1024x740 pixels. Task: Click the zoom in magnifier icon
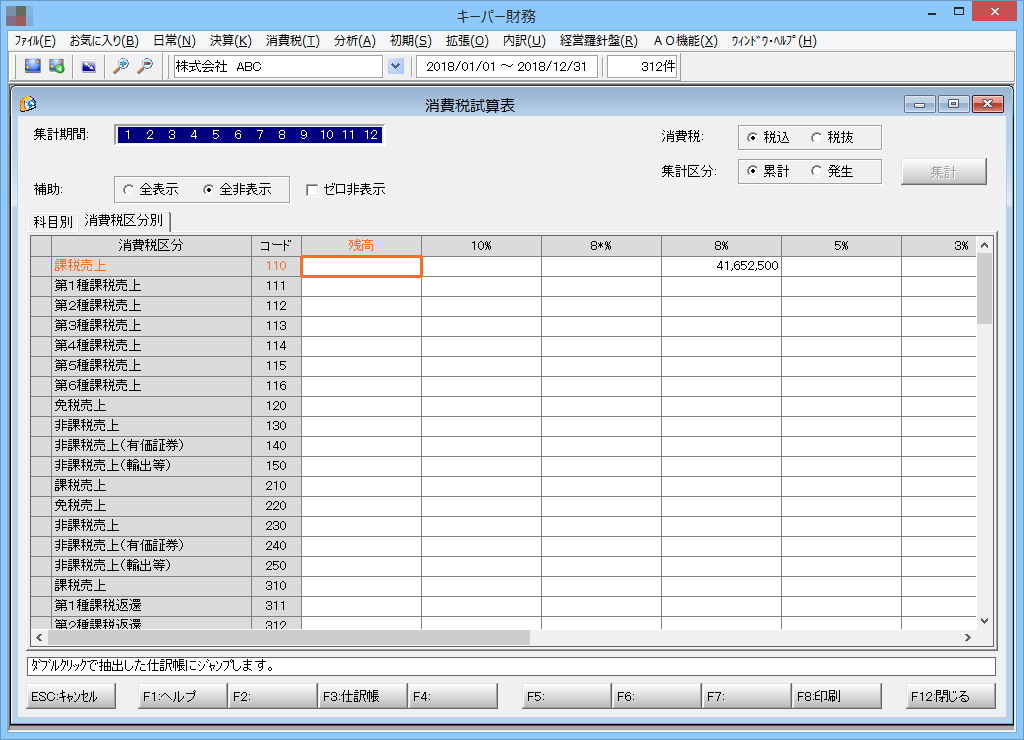[x=121, y=66]
